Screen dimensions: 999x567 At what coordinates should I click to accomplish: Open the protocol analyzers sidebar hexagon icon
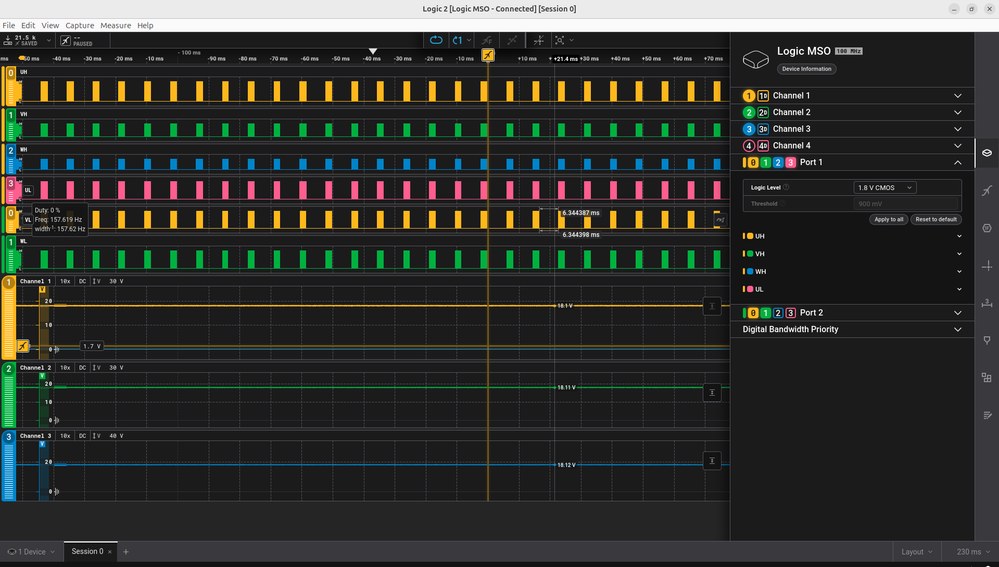[986, 228]
